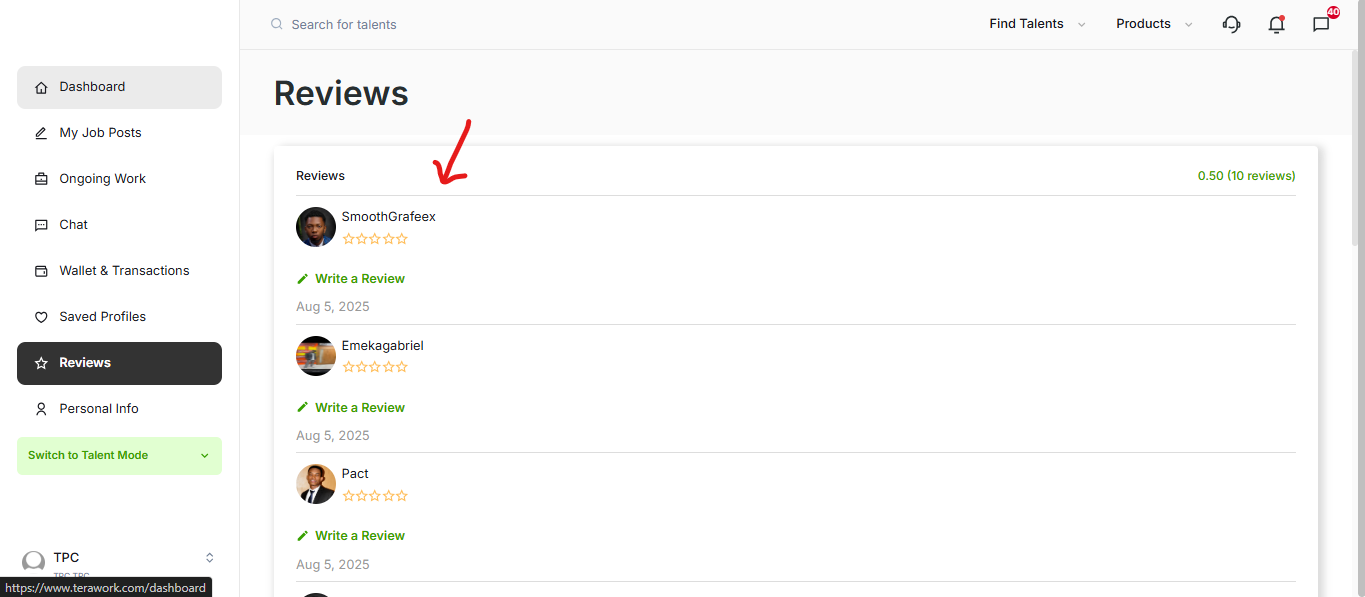Click the pencil icon beside SmoothGrafeex's Write a Review
Screen dimensions: 1365x597
click(303, 279)
